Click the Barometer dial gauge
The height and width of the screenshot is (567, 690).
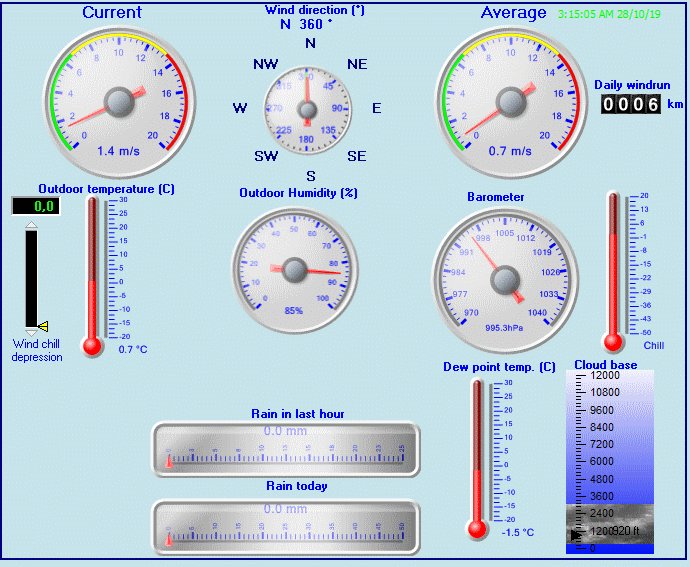click(x=505, y=277)
